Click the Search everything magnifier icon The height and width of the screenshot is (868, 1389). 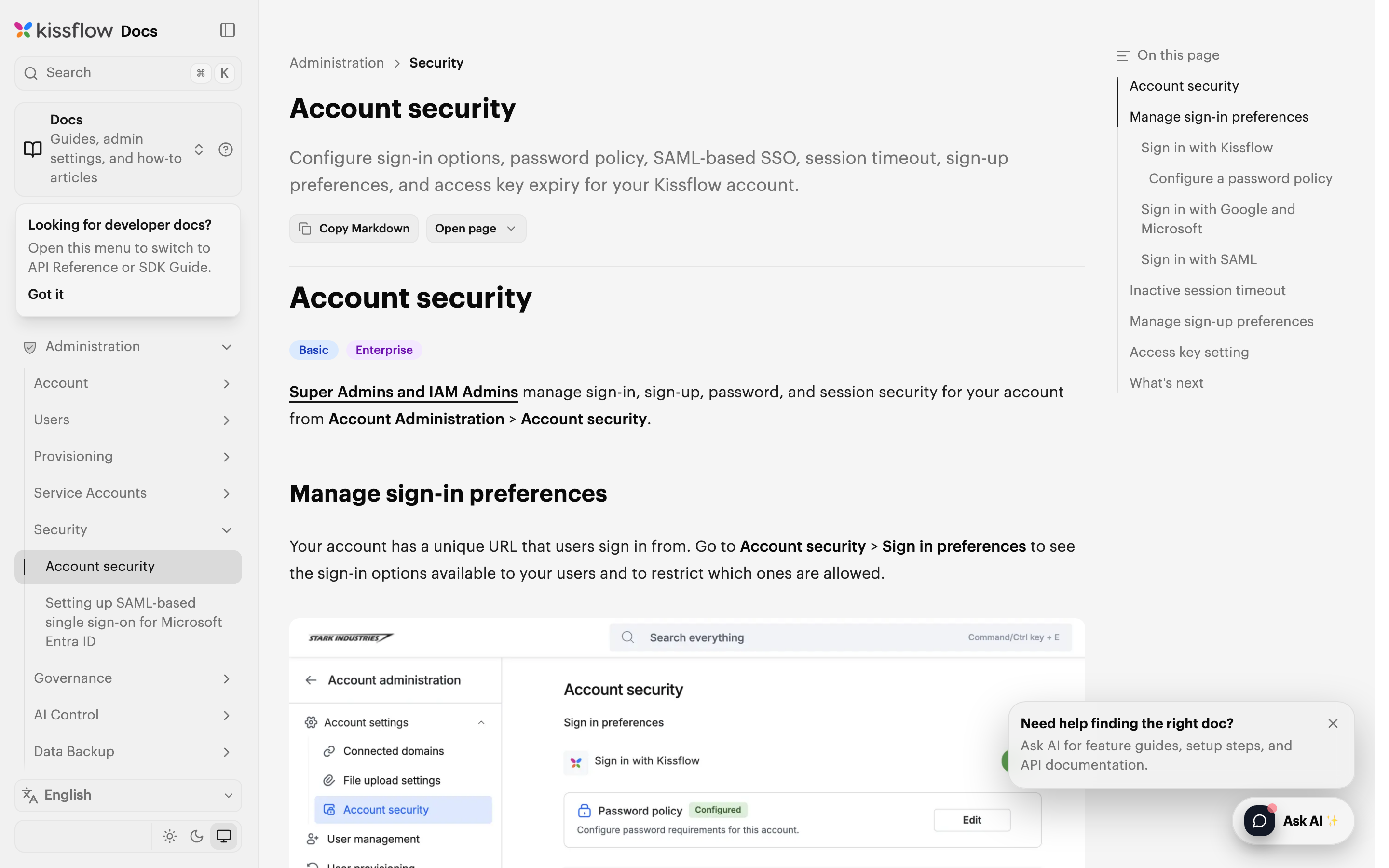coord(628,637)
